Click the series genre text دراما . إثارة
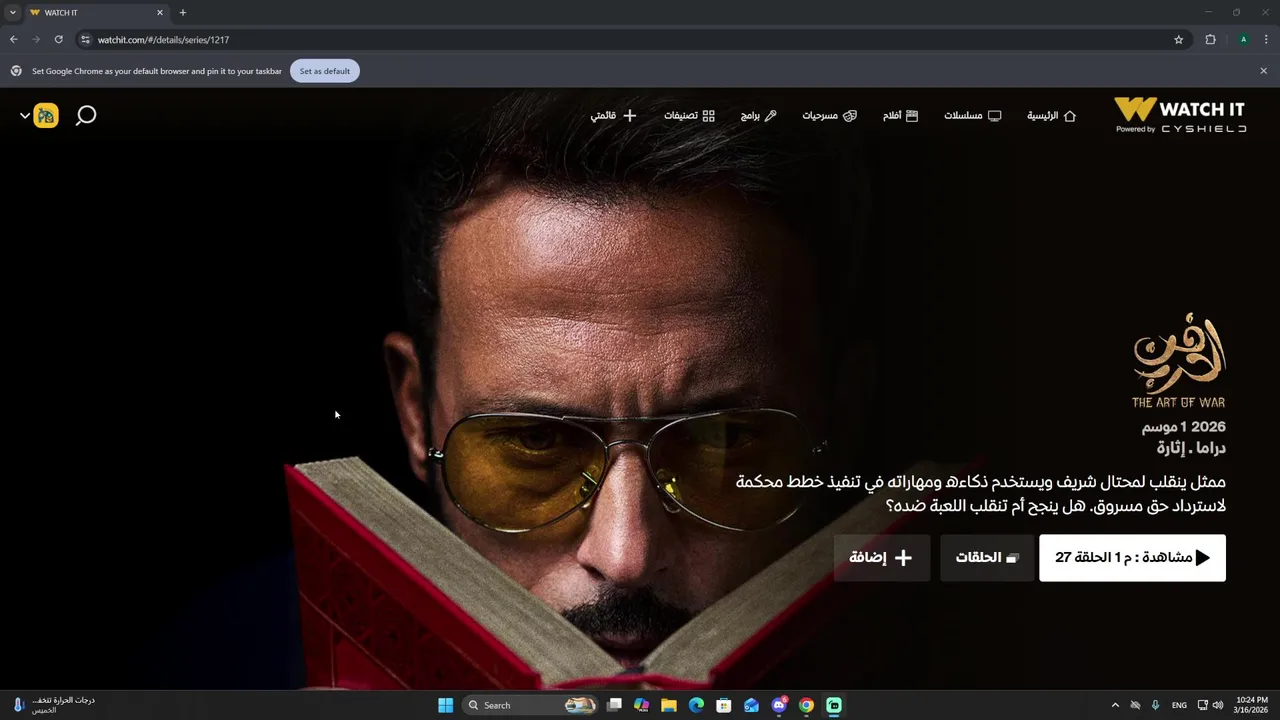The image size is (1280, 720). [1191, 448]
